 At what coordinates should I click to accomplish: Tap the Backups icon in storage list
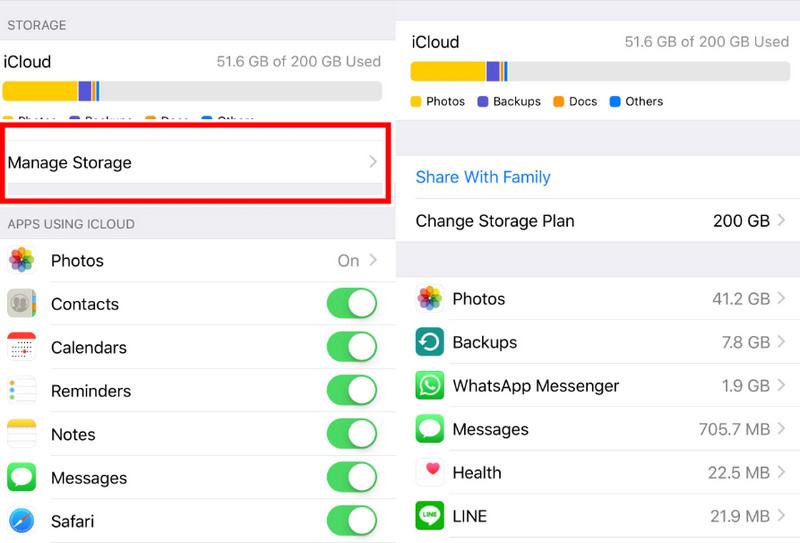pos(430,342)
